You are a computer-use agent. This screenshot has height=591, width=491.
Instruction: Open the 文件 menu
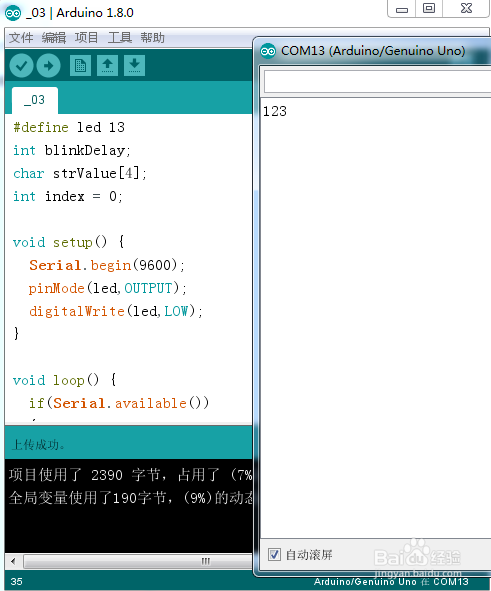click(x=21, y=38)
